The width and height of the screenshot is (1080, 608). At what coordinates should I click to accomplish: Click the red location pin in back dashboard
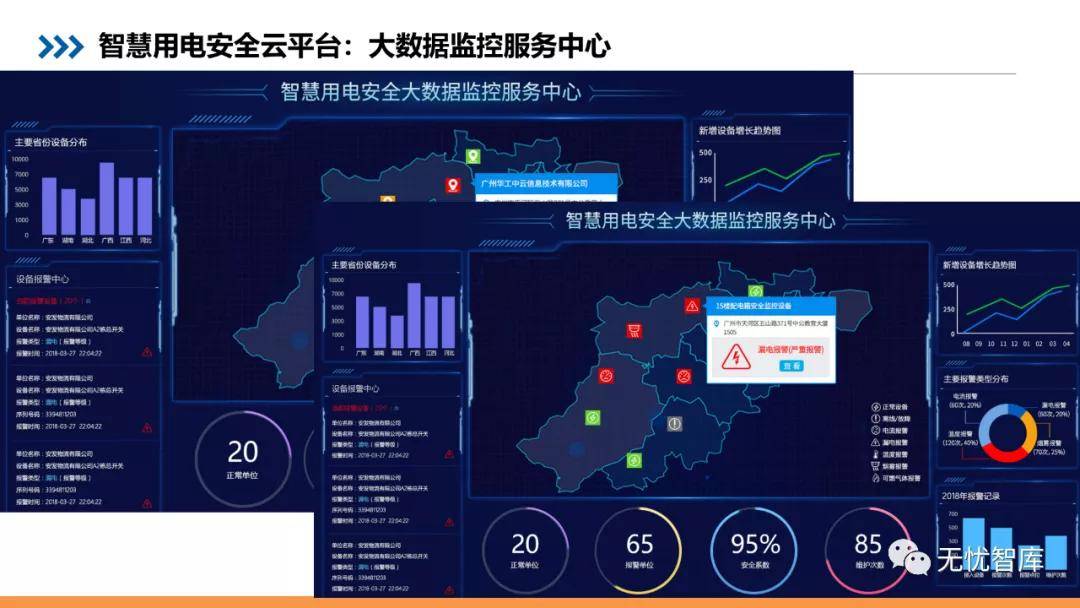pyautogui.click(x=453, y=185)
